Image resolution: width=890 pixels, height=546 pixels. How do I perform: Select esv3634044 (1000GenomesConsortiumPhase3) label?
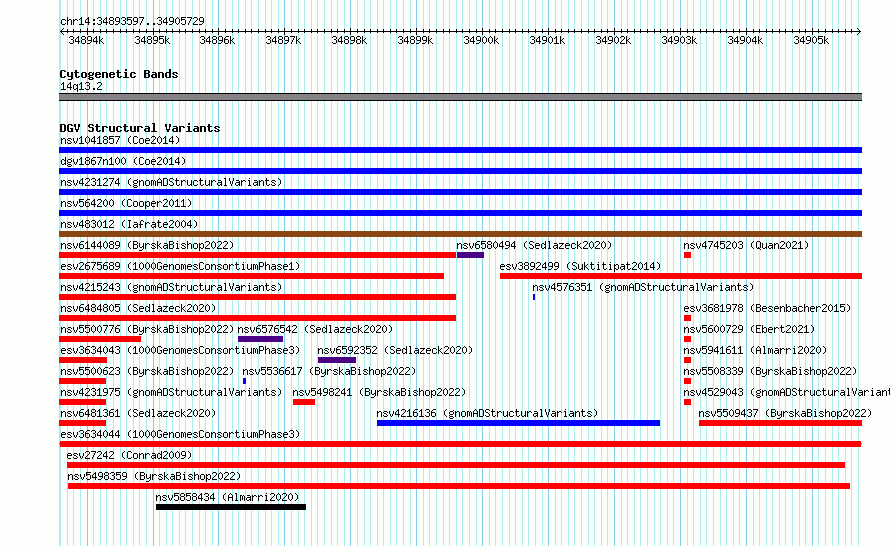click(180, 434)
